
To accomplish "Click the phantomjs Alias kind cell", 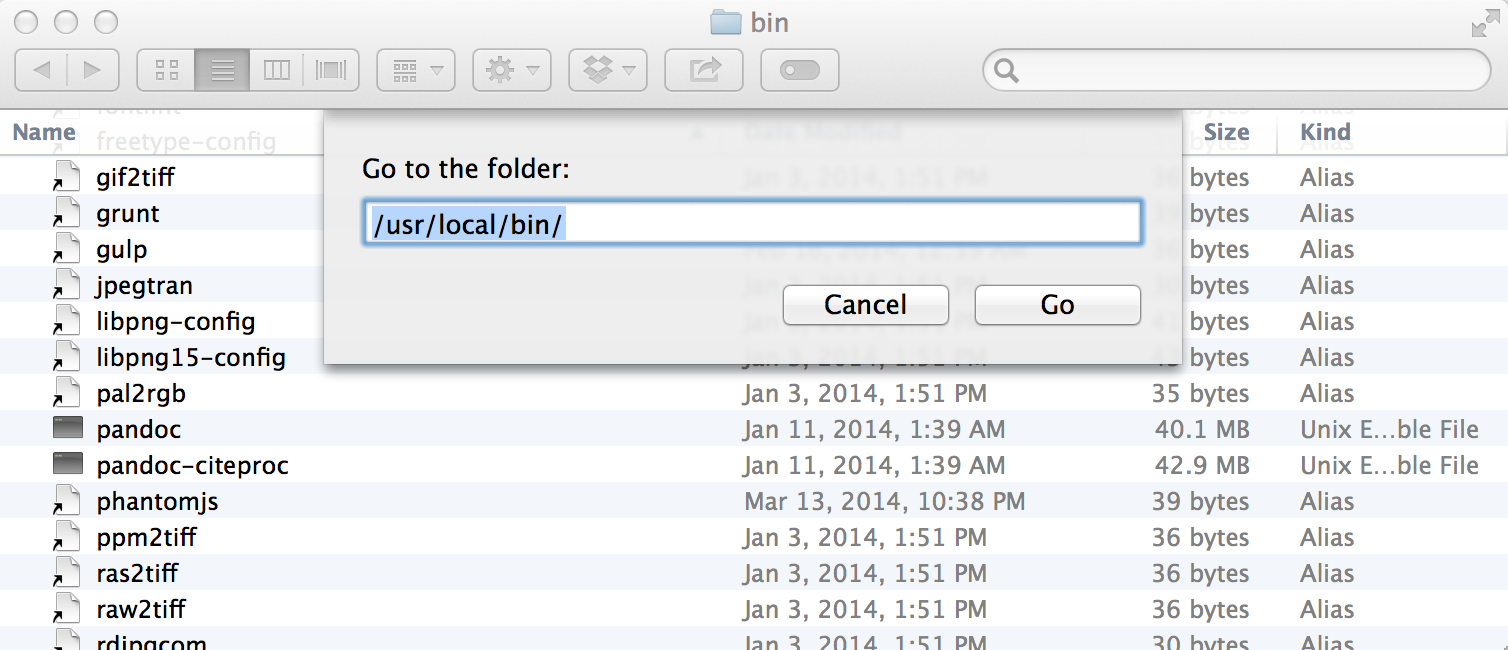I will (1327, 502).
